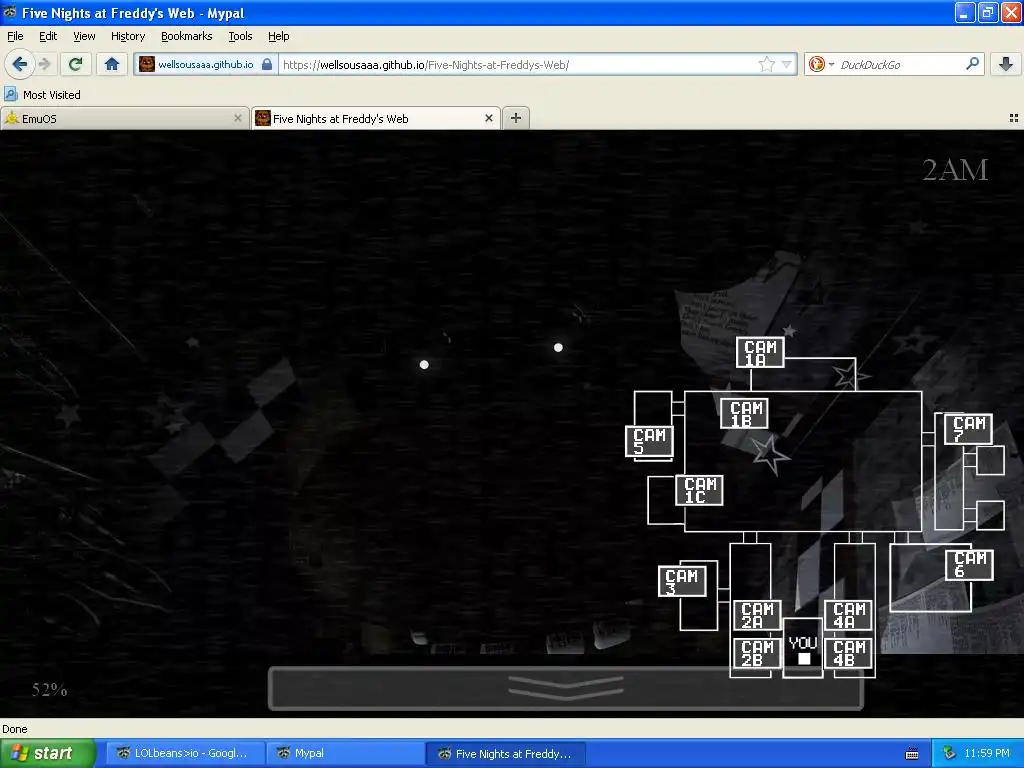Select Five Nights at Freddy's taskbar button

[505, 754]
